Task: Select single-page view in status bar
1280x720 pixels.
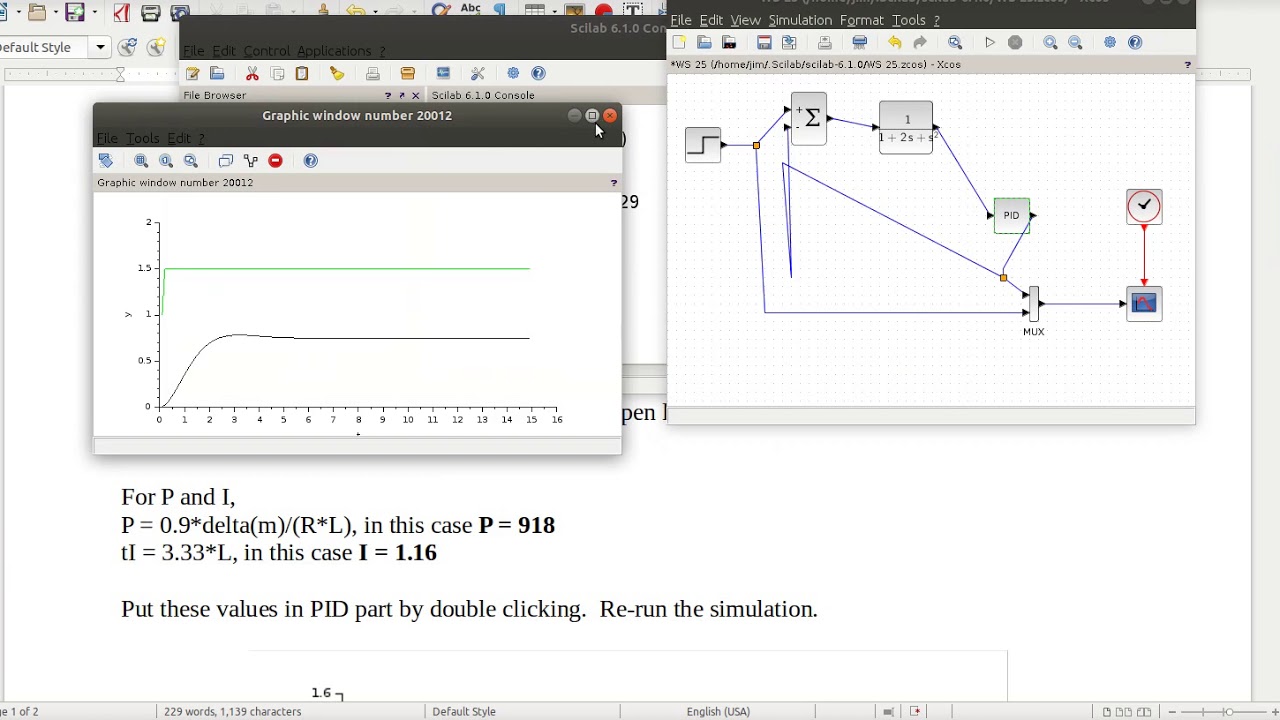Action: pyautogui.click(x=1107, y=712)
